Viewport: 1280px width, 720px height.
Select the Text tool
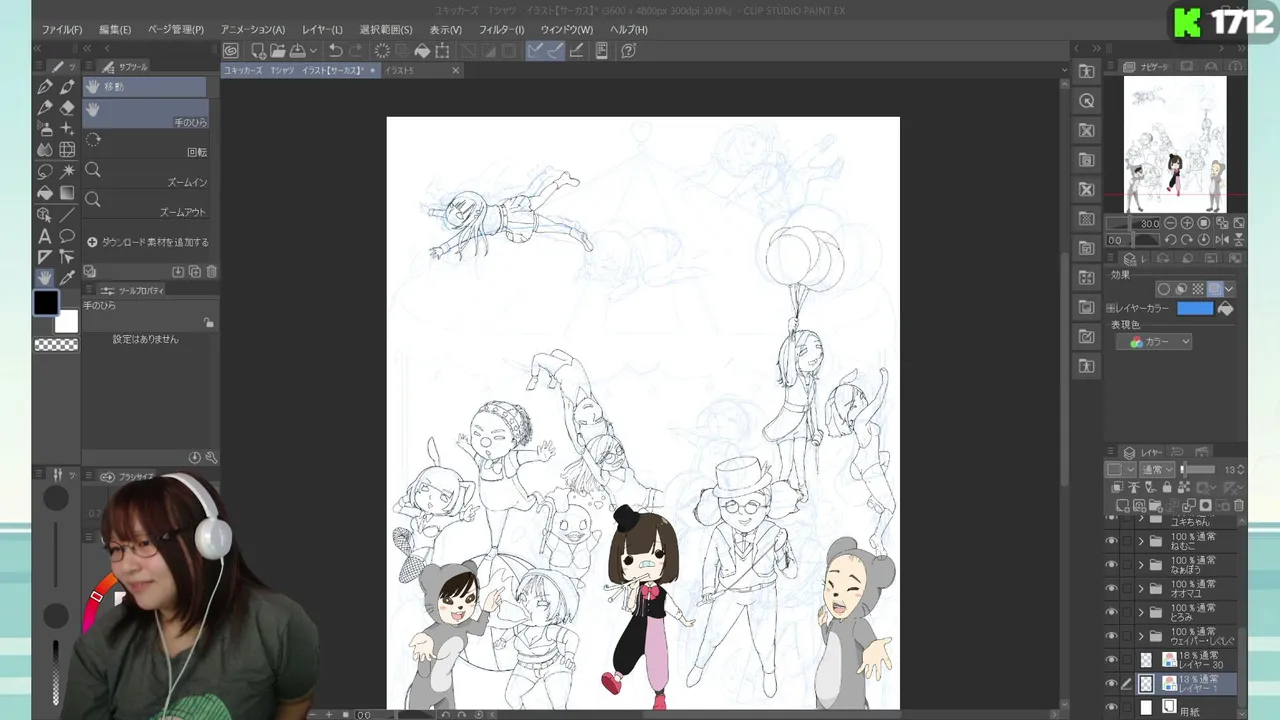pyautogui.click(x=45, y=236)
